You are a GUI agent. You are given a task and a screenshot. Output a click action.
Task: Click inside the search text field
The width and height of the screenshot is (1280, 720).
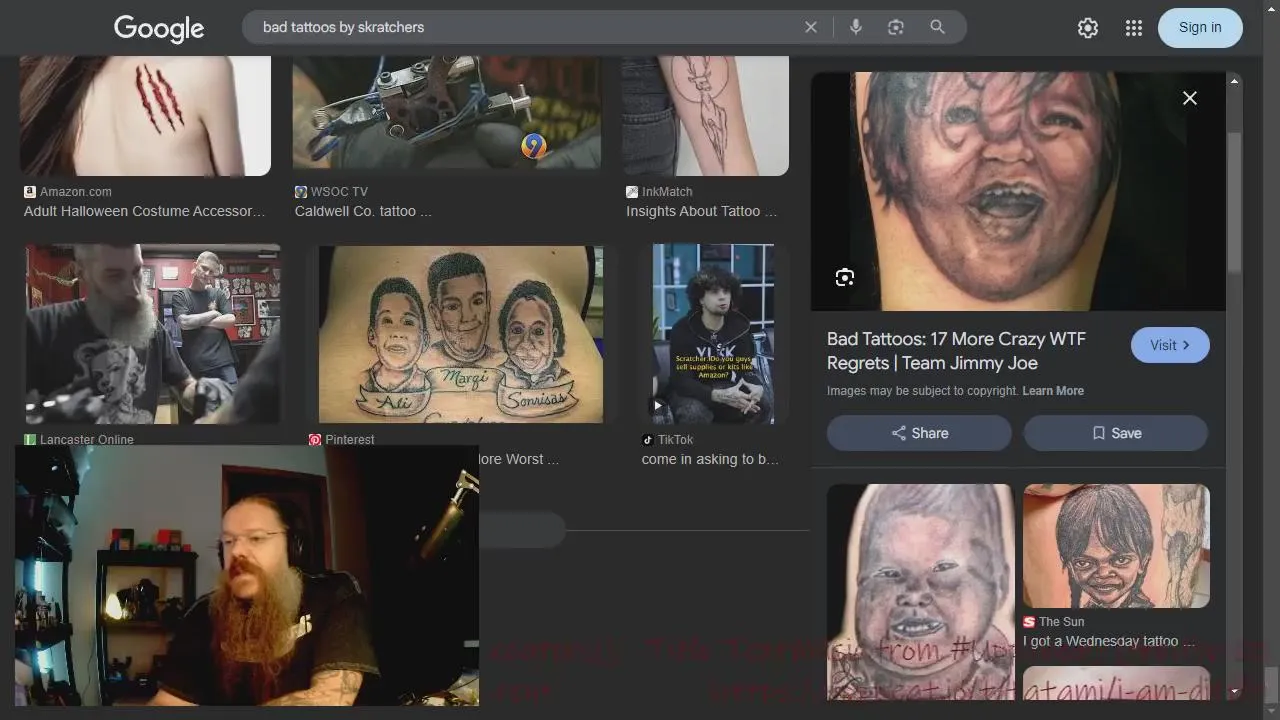[525, 27]
